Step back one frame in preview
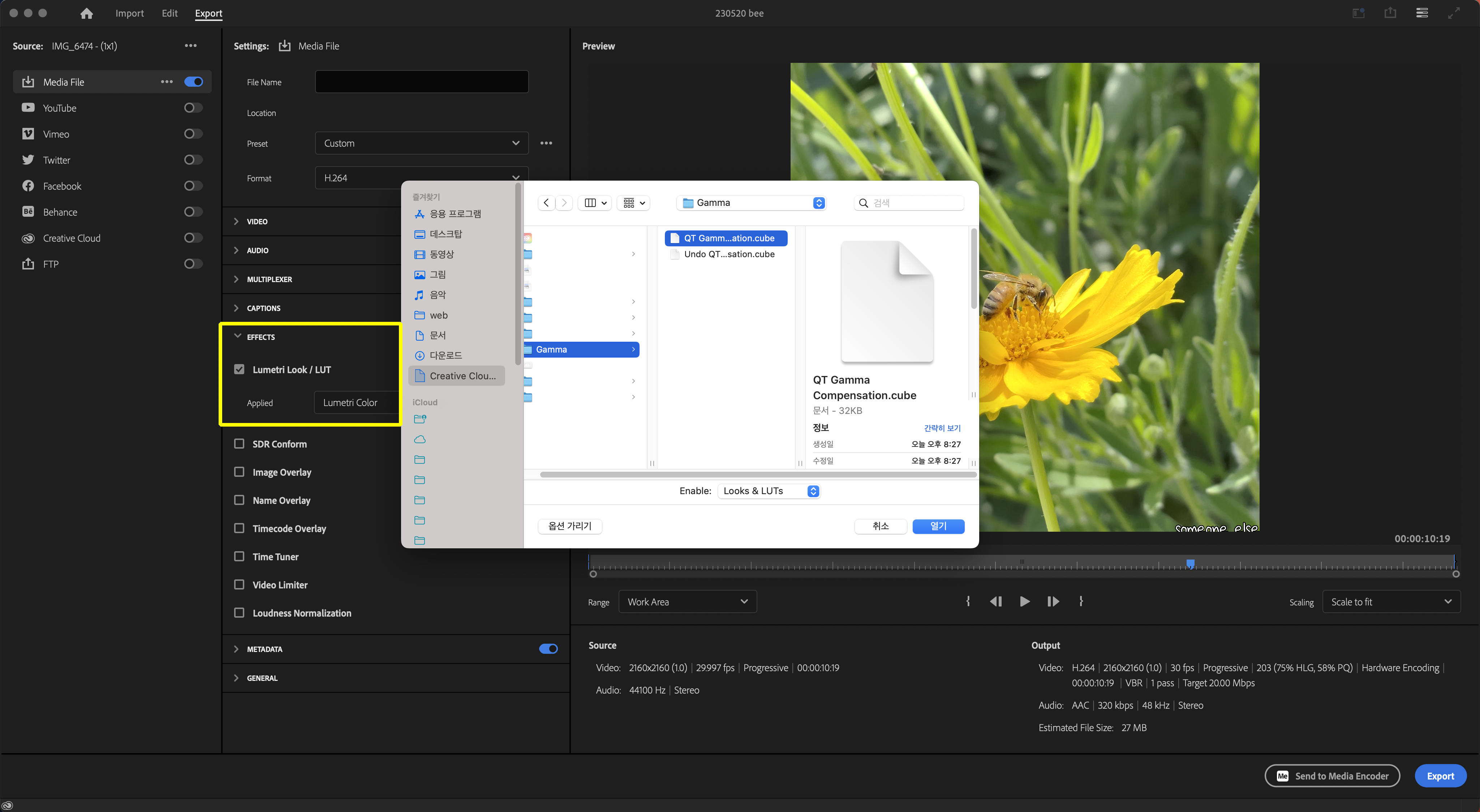Screen dimensions: 1480x812 [996, 601]
